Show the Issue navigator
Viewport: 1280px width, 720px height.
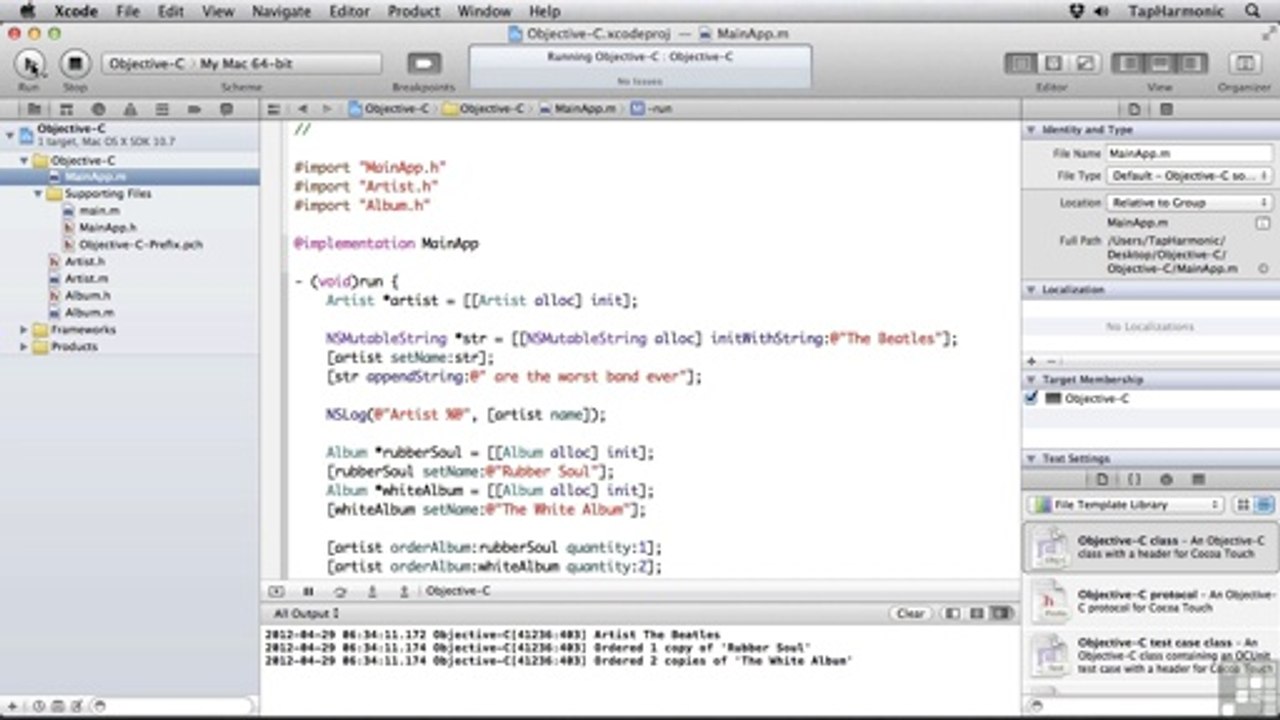tap(130, 109)
